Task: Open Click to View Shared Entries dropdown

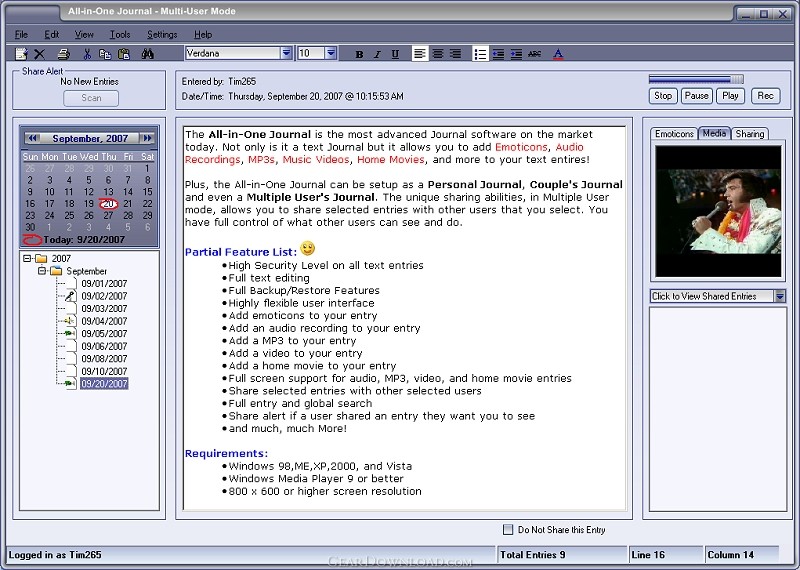Action: click(780, 296)
